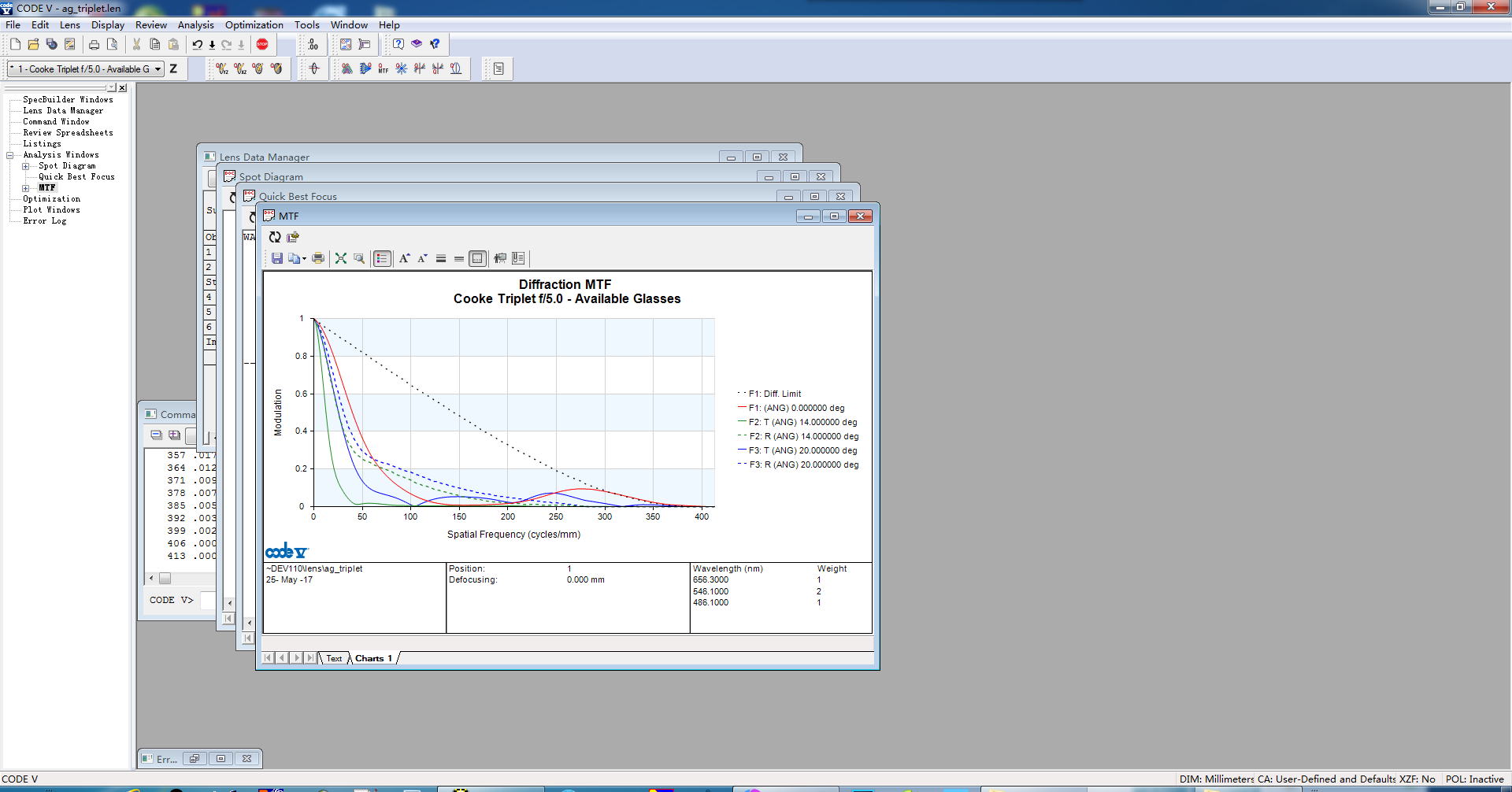1512x792 pixels.
Task: Click the MTF quick analysis icon
Action: [x=383, y=68]
